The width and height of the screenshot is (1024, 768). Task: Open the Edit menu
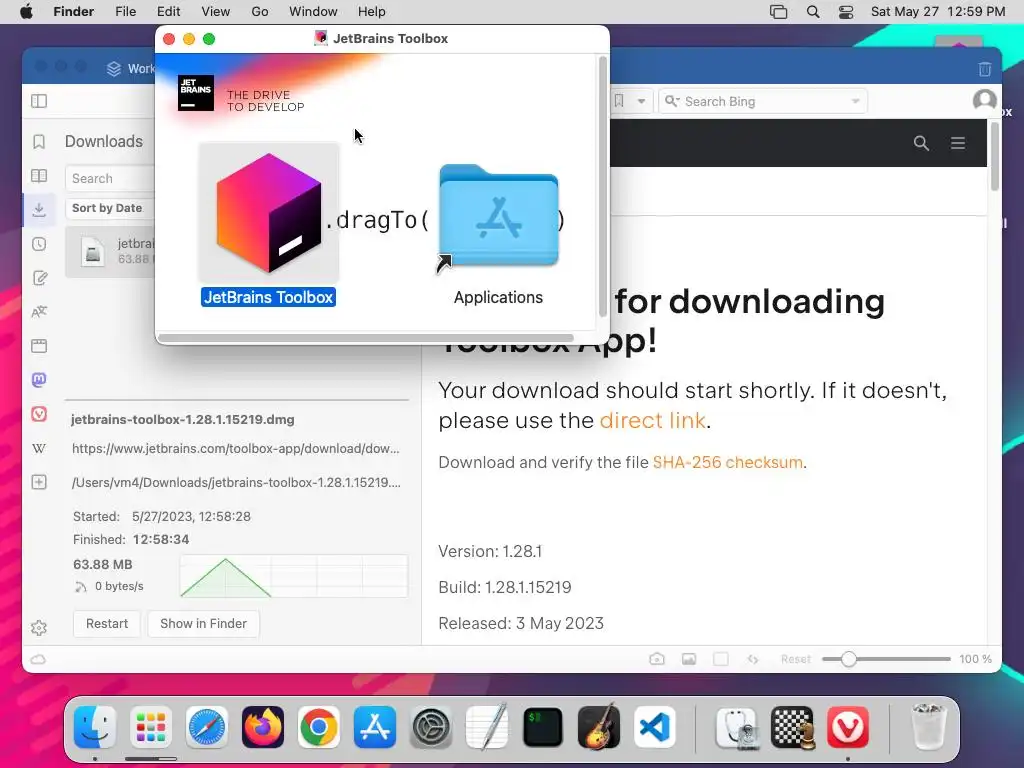tap(168, 12)
